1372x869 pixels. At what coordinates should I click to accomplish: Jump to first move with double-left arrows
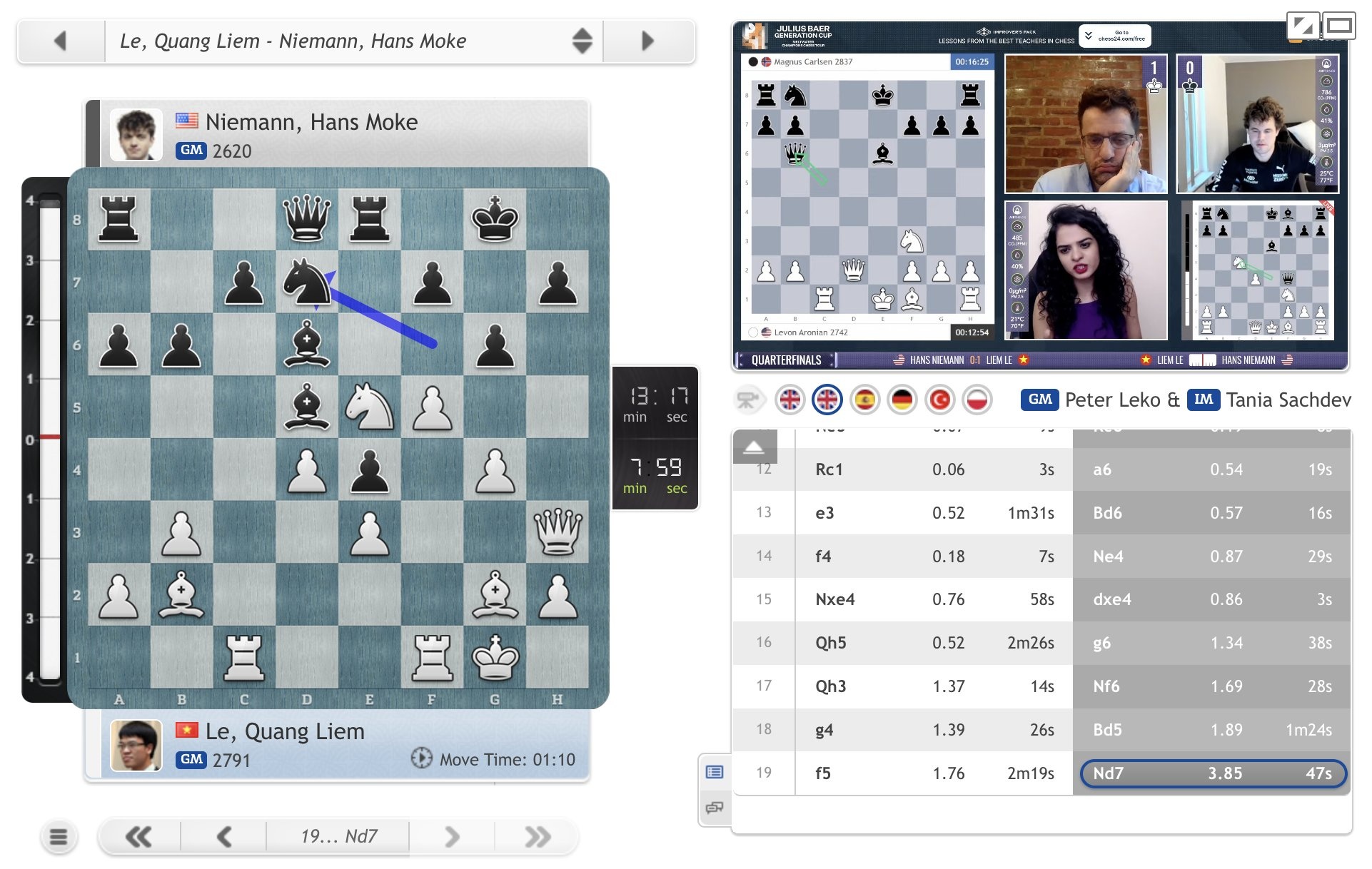point(139,836)
